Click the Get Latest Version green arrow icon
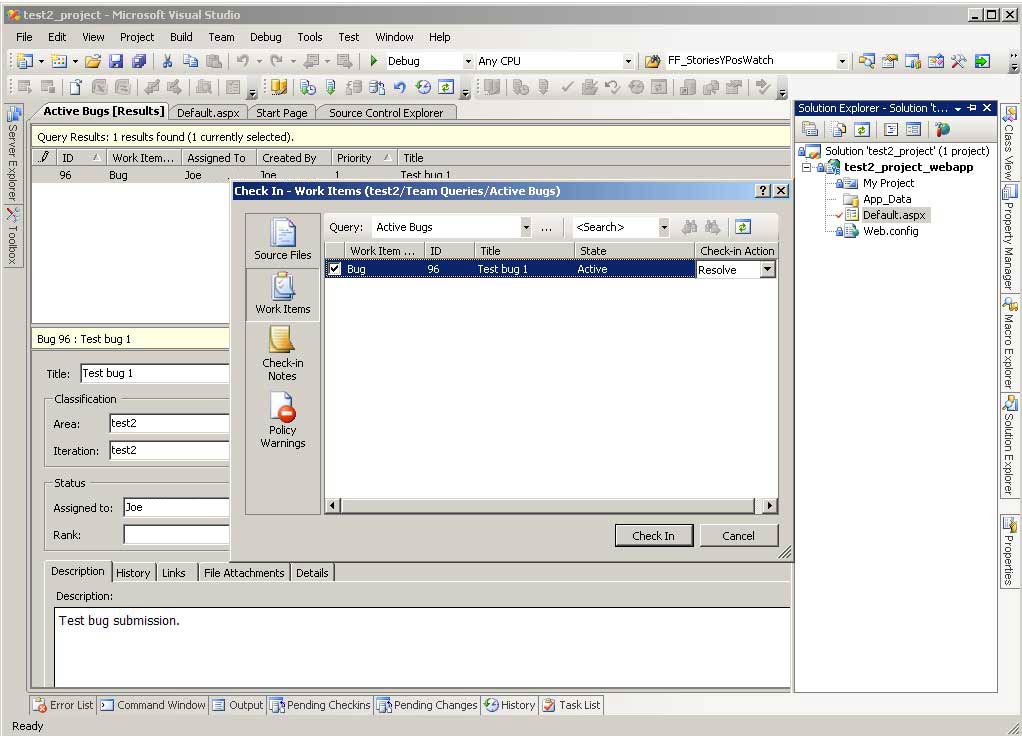This screenshot has height=736, width=1022. point(330,87)
